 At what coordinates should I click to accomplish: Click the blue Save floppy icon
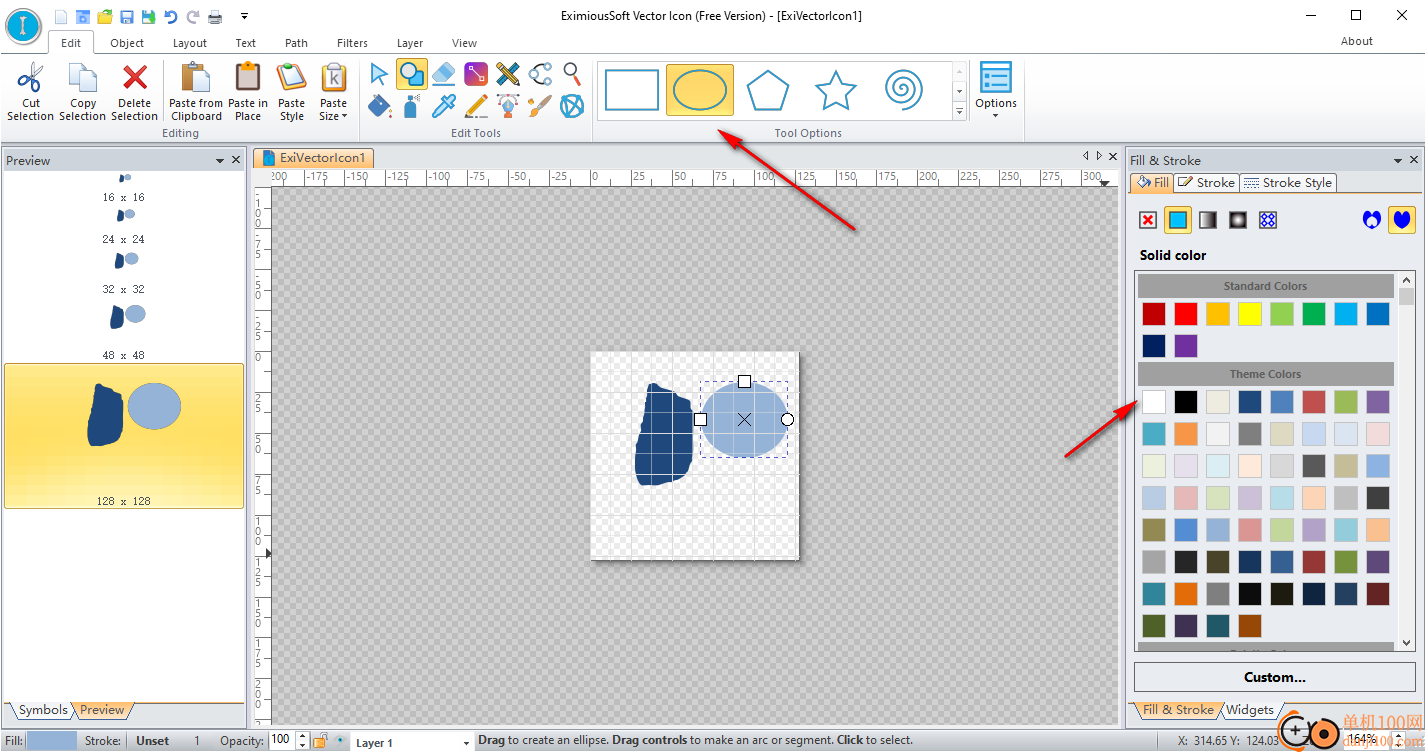[x=127, y=16]
